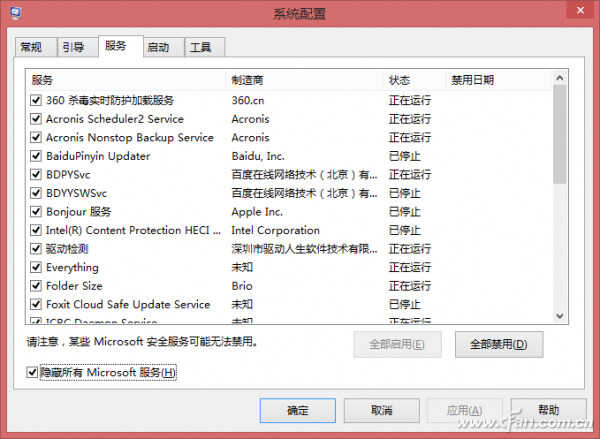
Task: Disable the Folder Size checkbox
Action: click(x=36, y=286)
